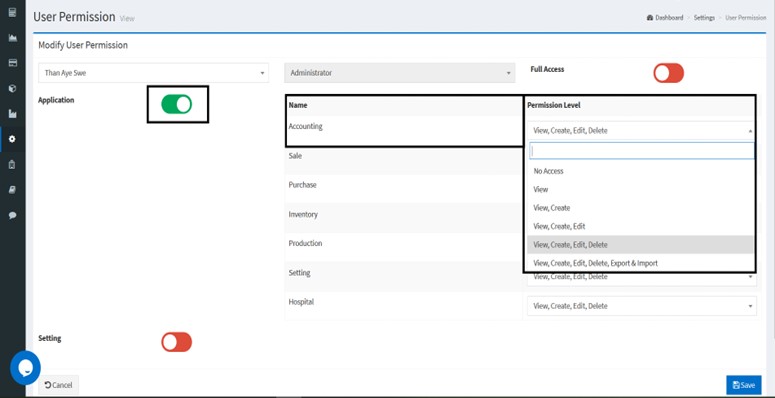Toggle the Setting switch
The height and width of the screenshot is (398, 775).
(176, 342)
